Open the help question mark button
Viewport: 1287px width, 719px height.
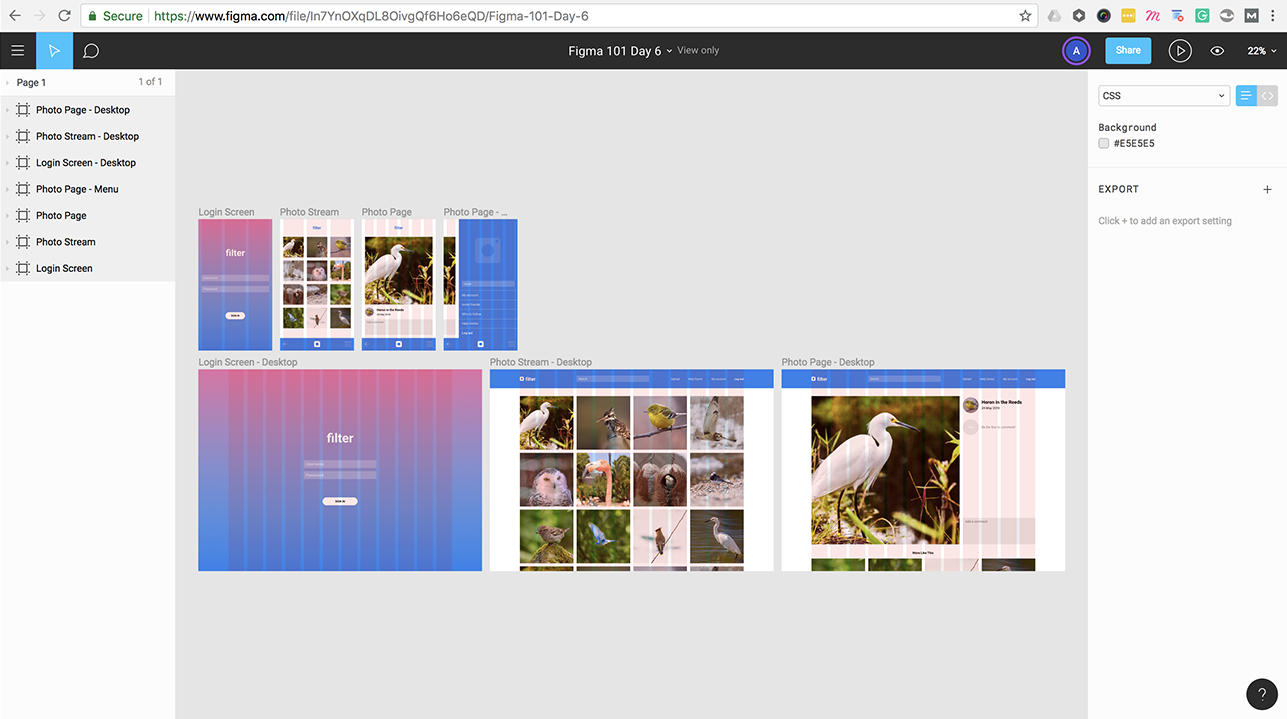point(1261,694)
